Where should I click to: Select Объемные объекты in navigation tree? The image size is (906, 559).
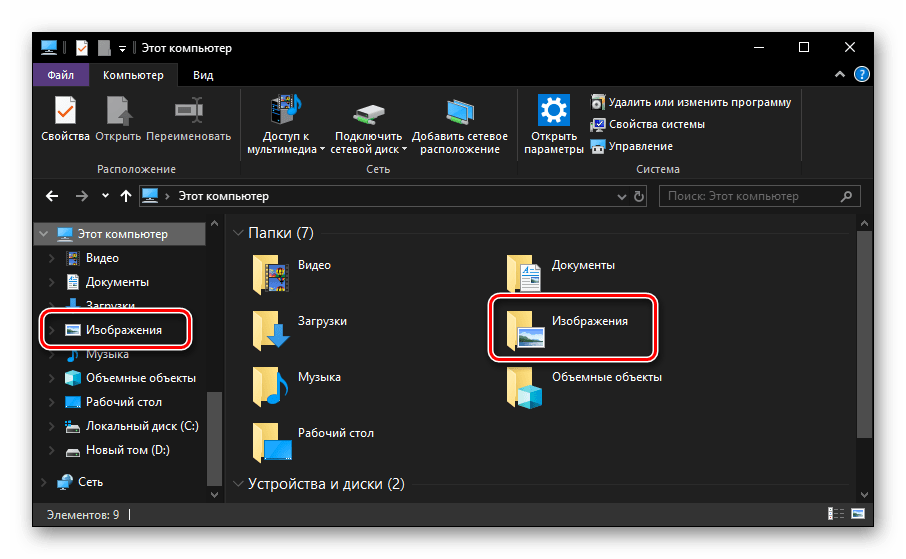point(140,378)
